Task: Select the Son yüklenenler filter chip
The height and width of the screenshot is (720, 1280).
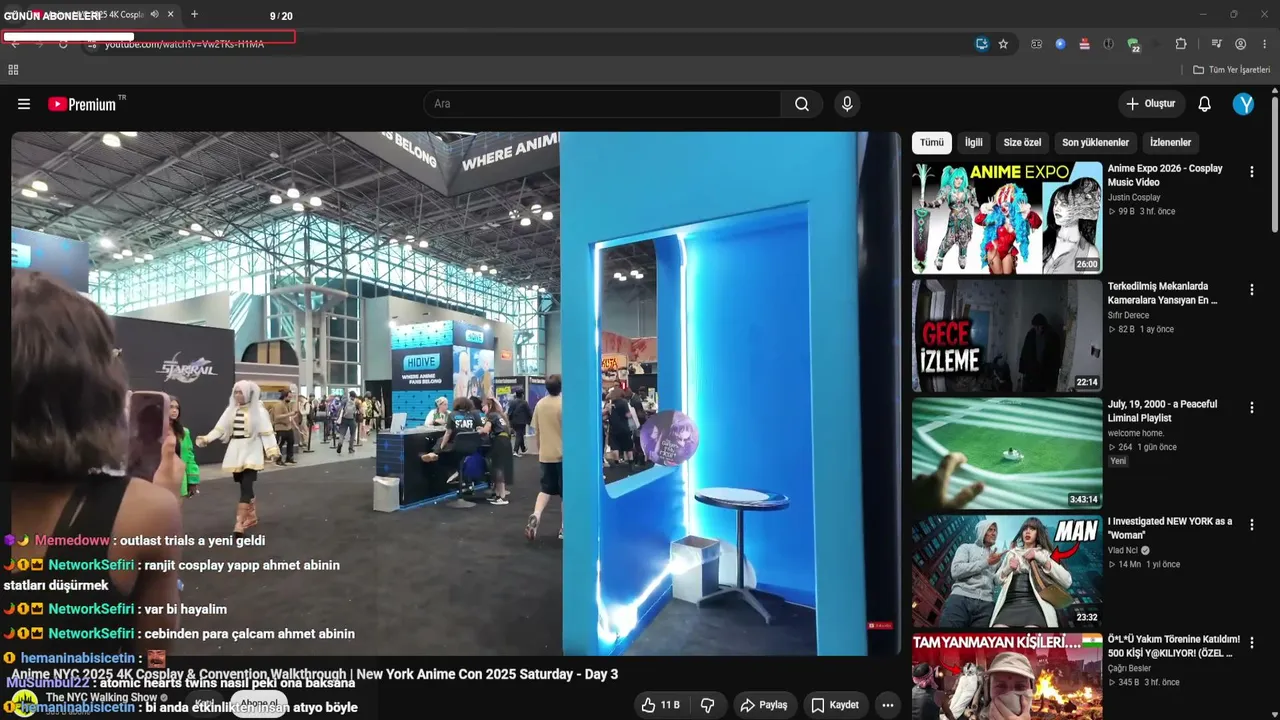Action: point(1095,143)
